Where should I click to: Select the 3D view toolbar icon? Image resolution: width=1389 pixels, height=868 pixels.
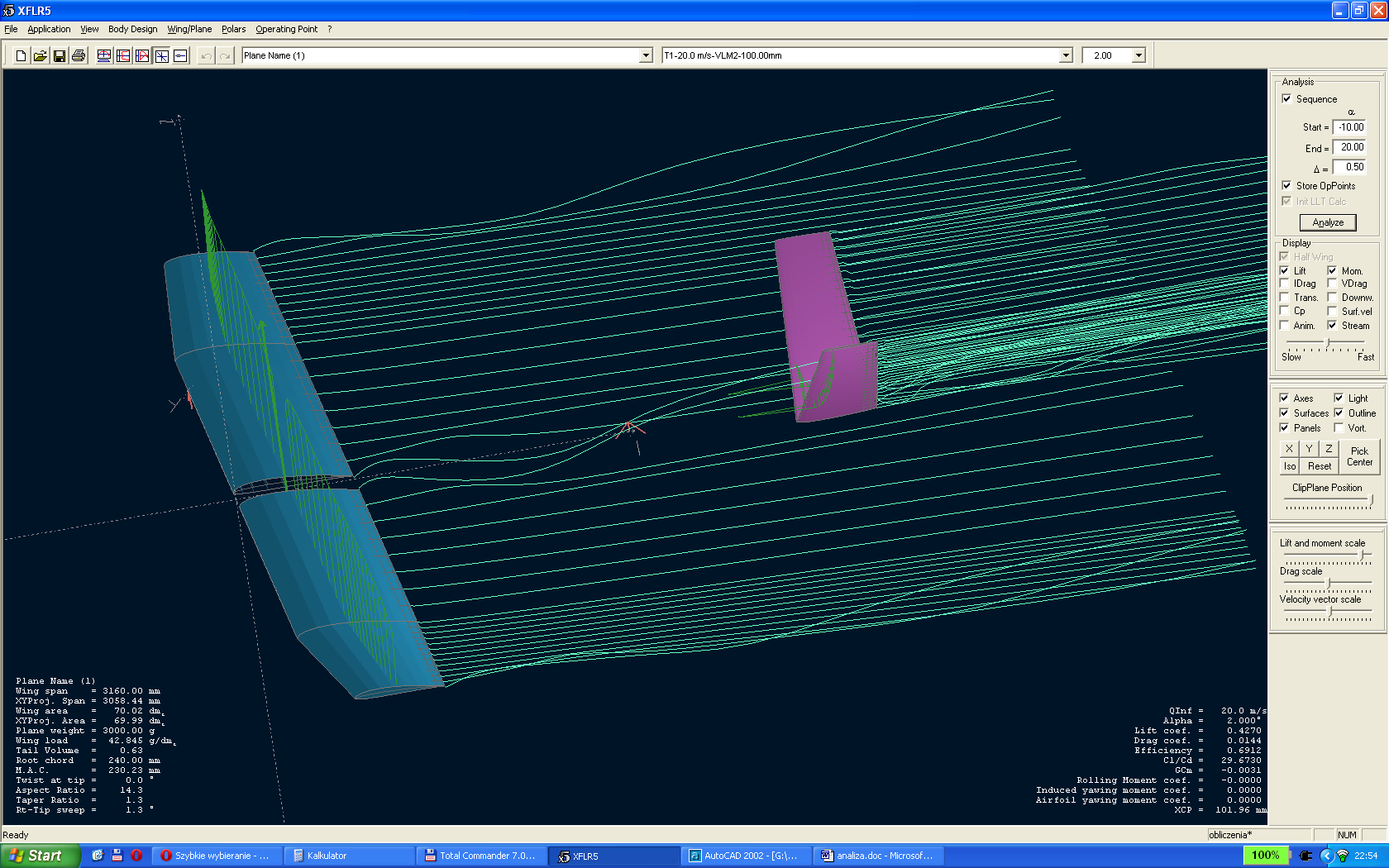click(161, 55)
